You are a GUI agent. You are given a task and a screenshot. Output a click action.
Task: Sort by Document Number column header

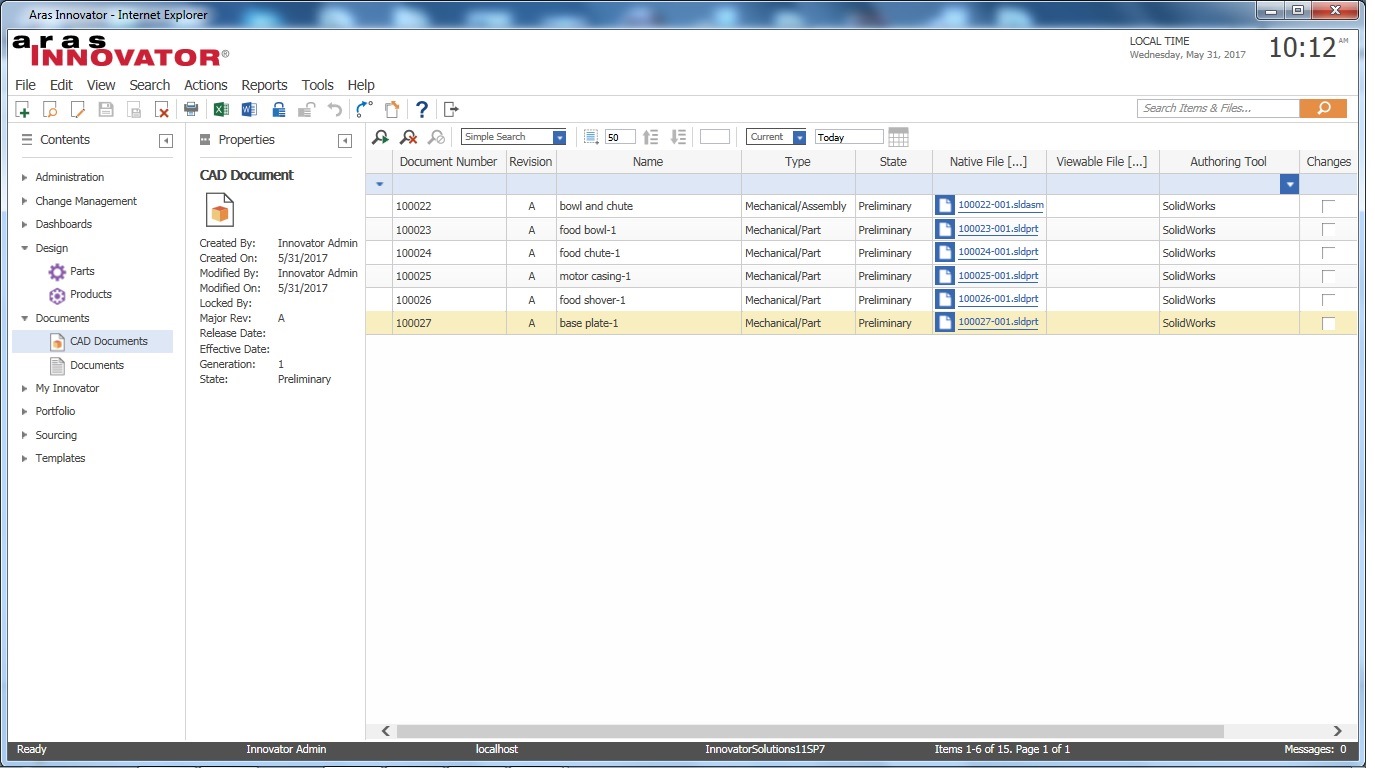[x=449, y=161]
